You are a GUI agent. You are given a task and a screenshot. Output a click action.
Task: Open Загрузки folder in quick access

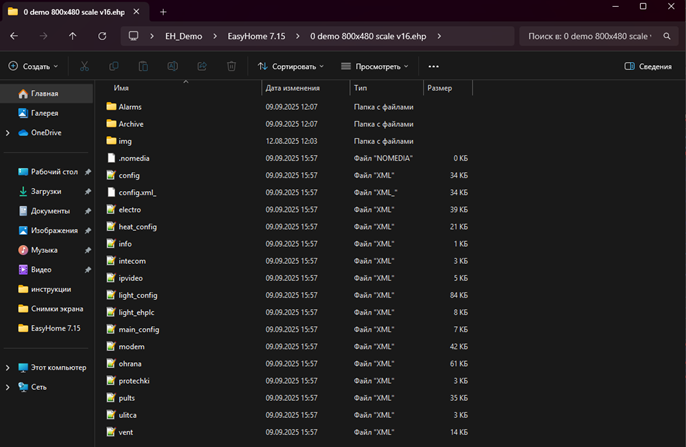coord(45,191)
